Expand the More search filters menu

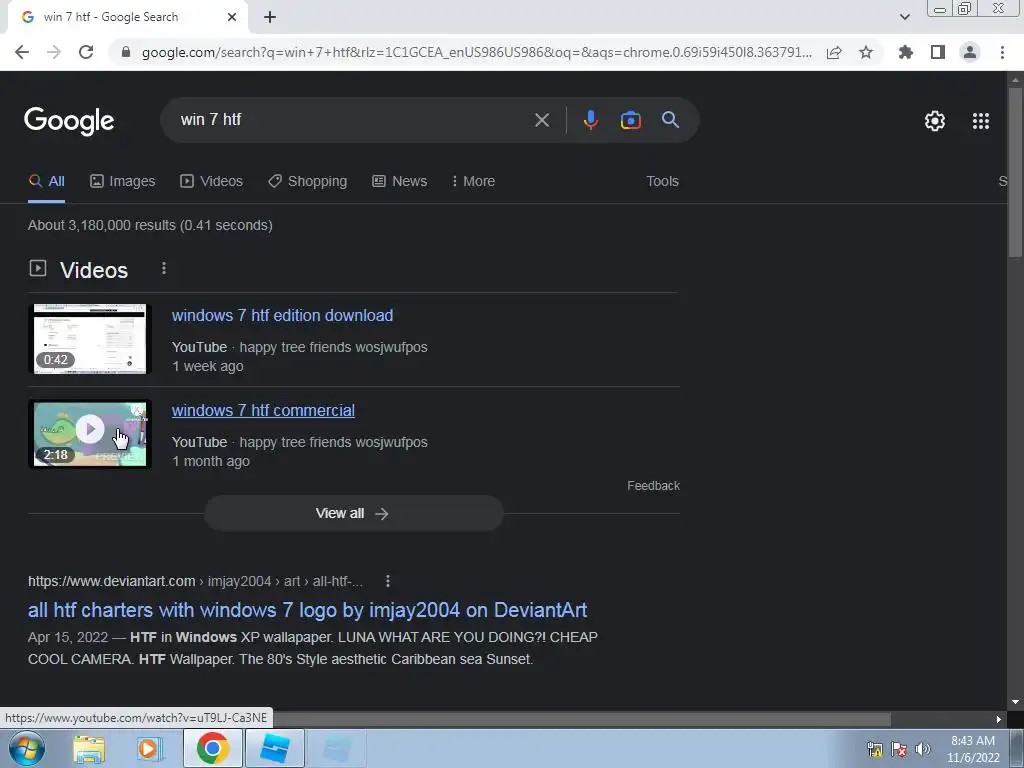pyautogui.click(x=473, y=182)
